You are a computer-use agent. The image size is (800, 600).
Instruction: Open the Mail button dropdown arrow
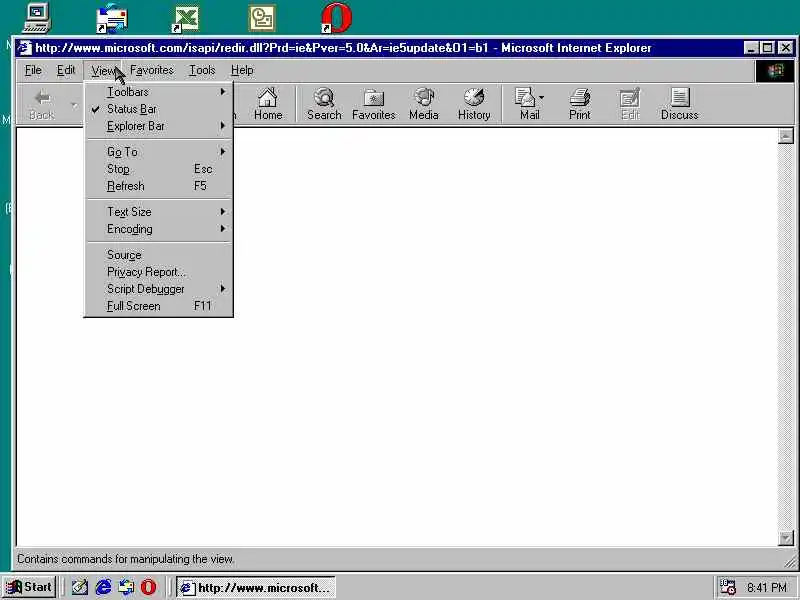tap(541, 97)
